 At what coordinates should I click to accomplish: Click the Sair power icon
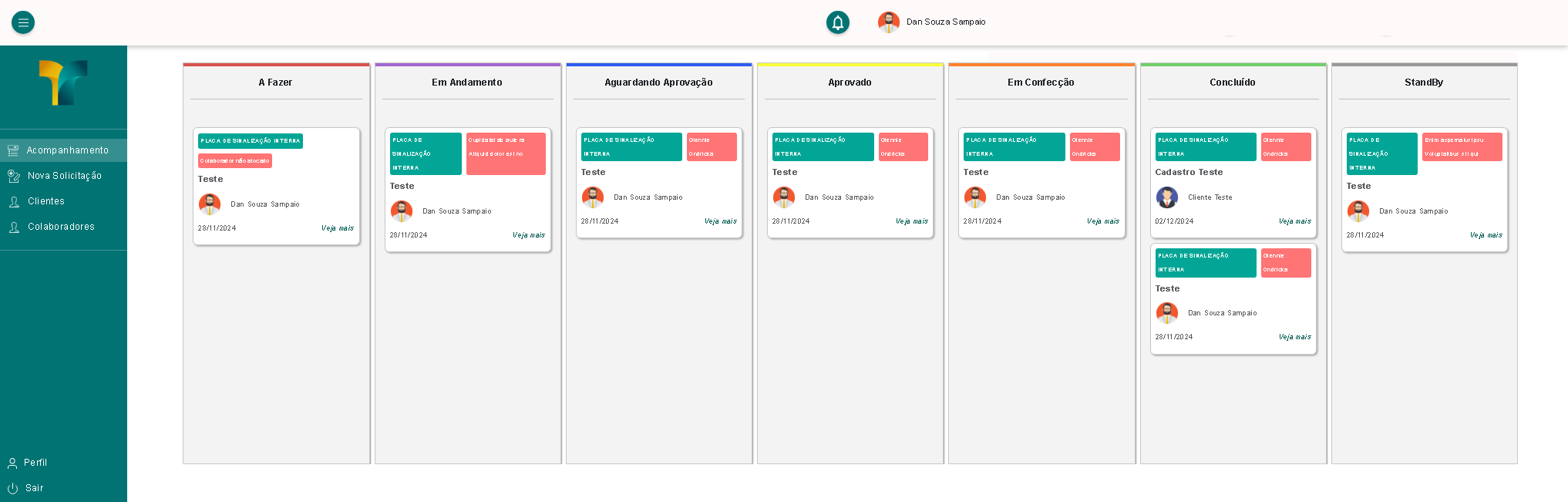point(12,488)
